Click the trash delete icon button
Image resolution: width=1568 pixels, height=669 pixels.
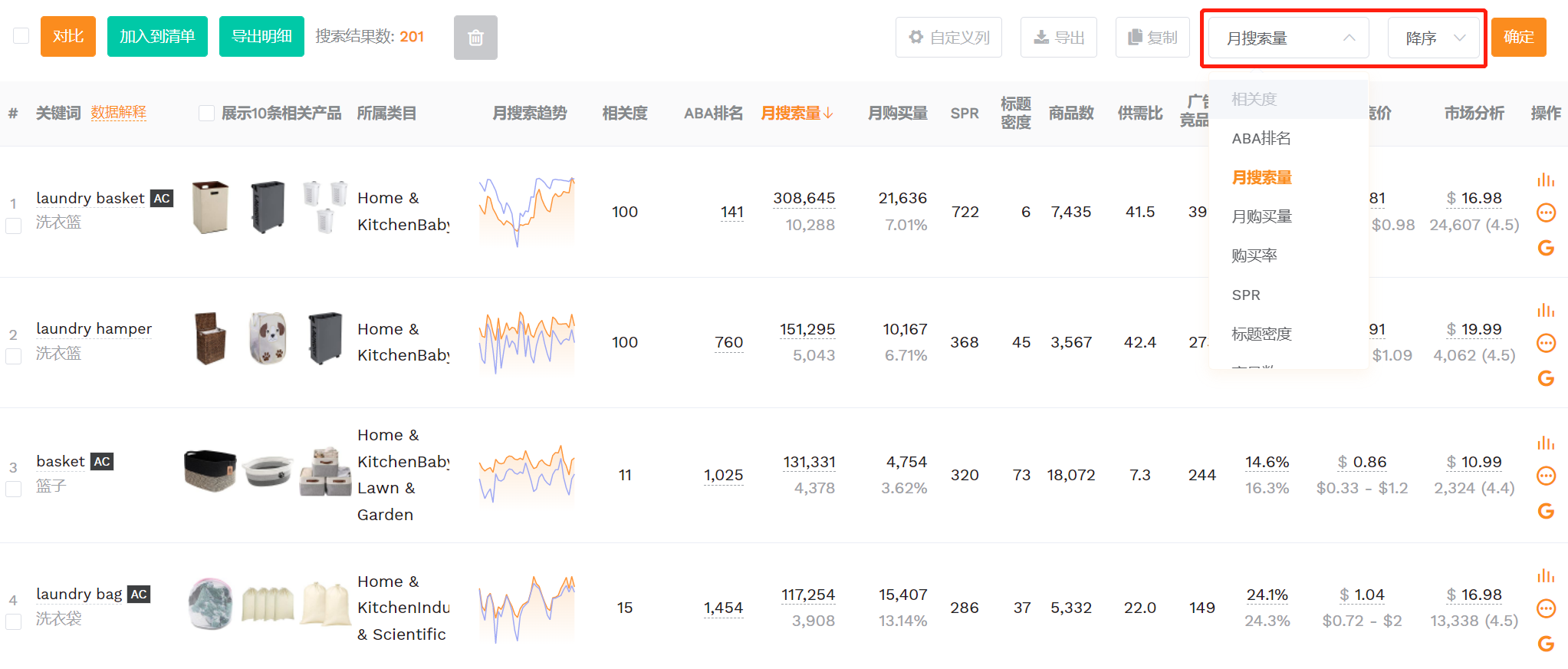pyautogui.click(x=475, y=38)
